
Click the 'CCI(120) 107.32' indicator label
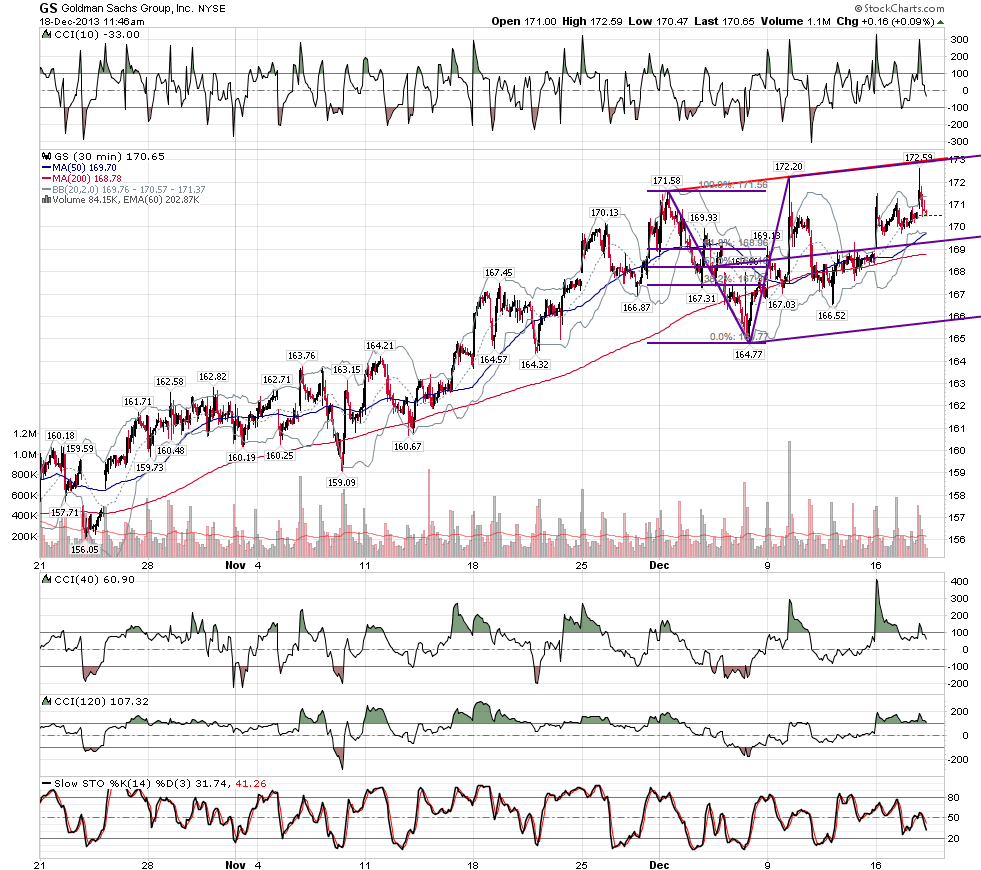(102, 702)
